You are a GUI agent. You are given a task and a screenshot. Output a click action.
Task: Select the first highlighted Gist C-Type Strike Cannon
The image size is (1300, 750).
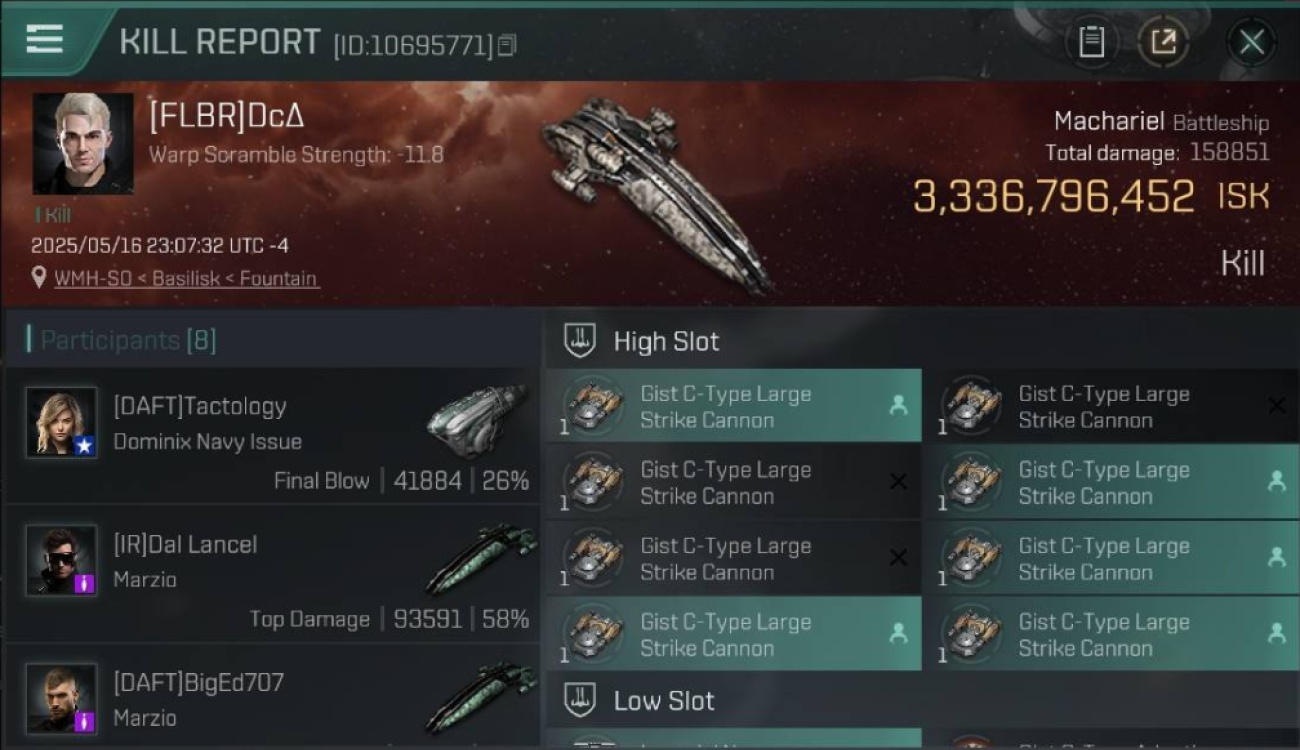tap(734, 406)
